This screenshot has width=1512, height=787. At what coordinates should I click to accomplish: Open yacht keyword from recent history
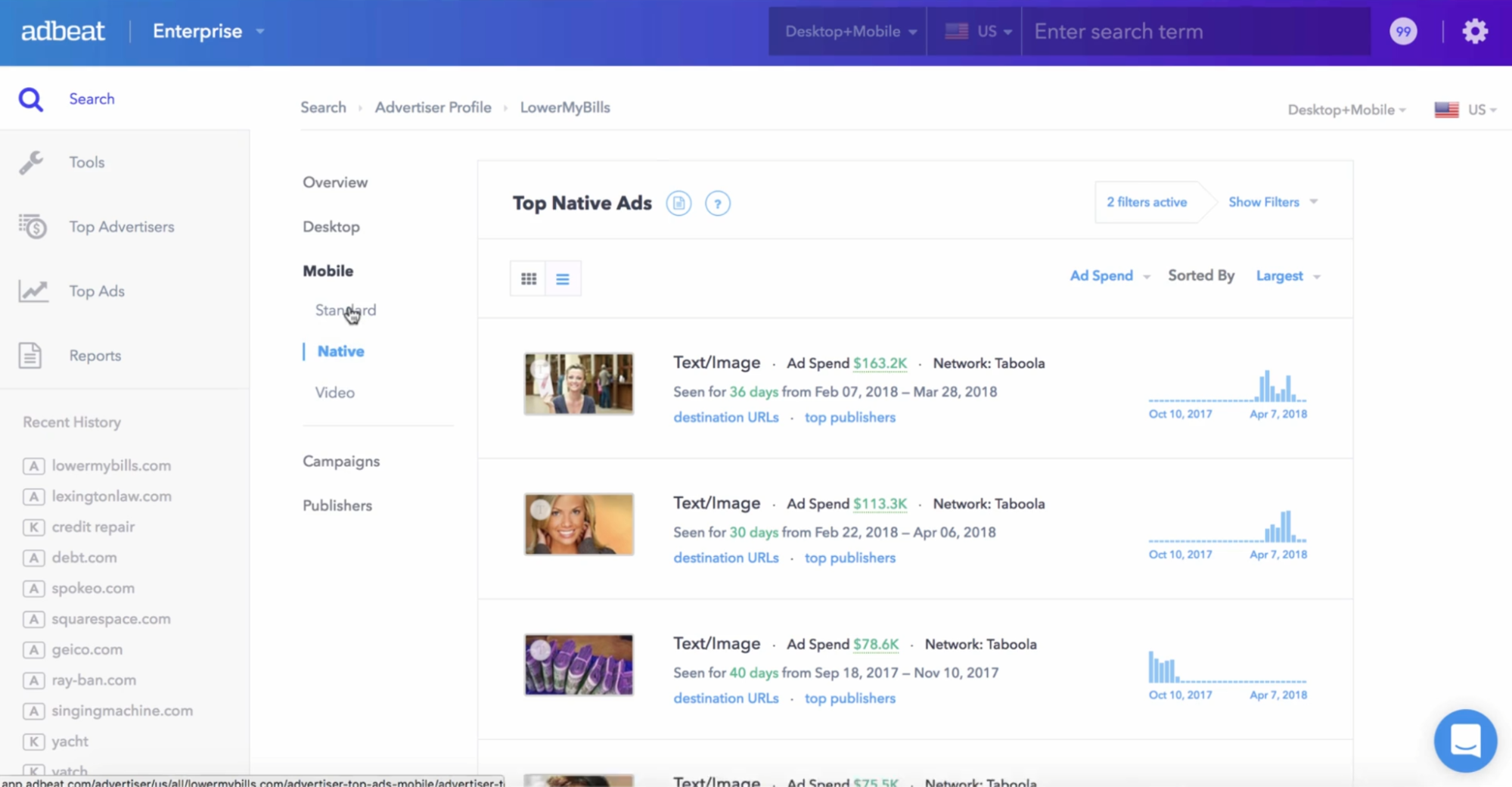(70, 742)
